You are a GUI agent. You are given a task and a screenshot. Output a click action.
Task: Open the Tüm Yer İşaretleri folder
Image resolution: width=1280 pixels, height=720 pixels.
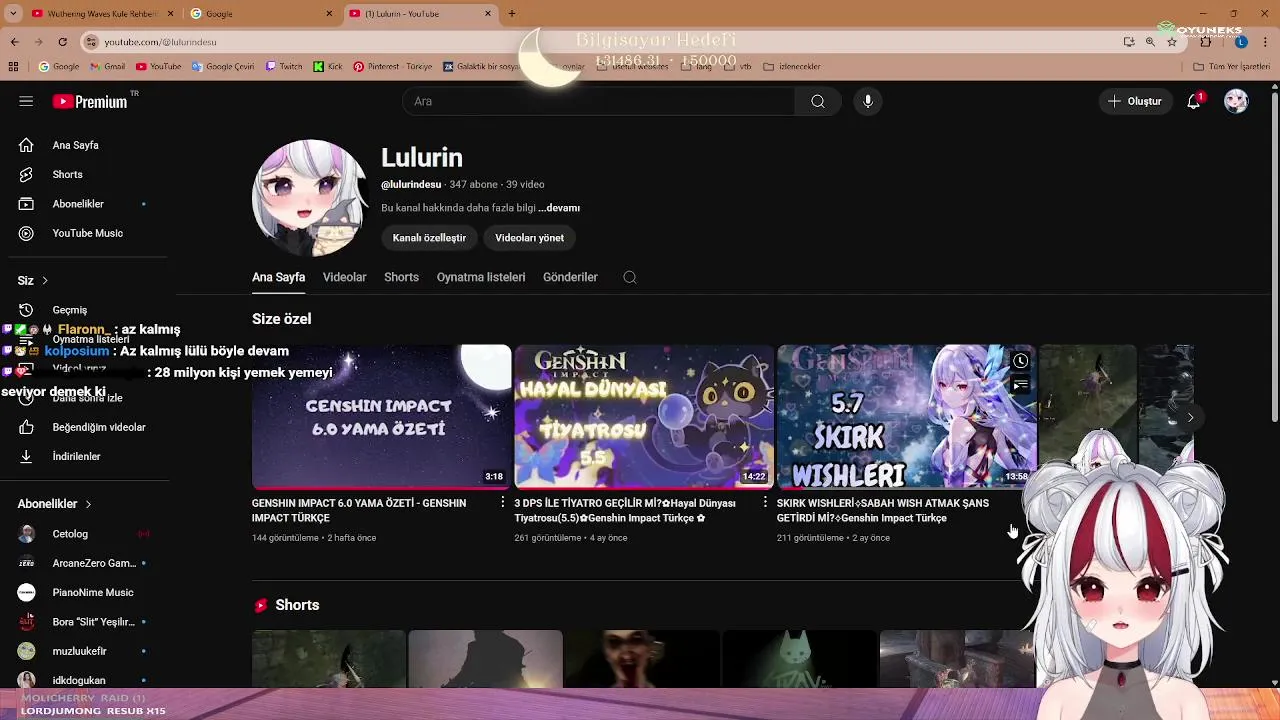[x=1231, y=67]
